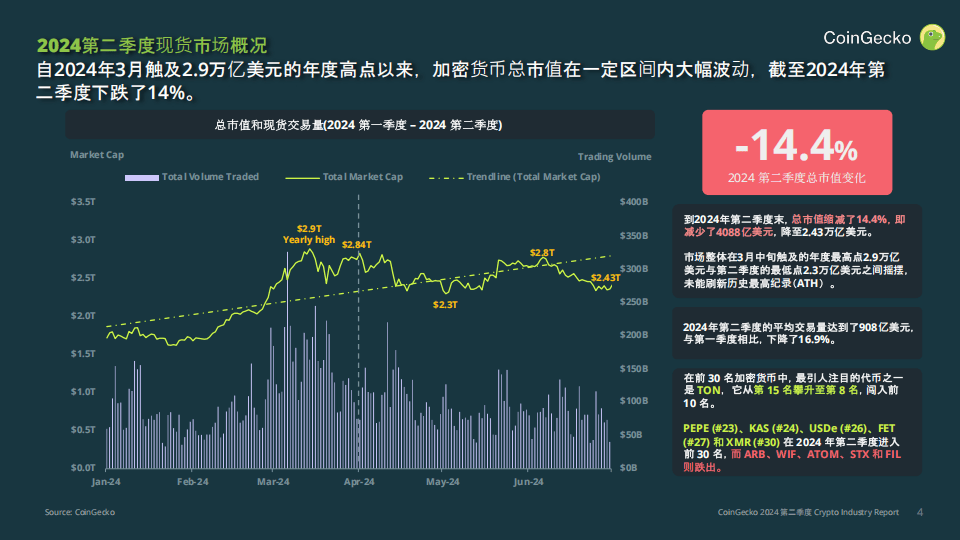Click the red 'ARB、WIF、ATOM、STX' text
The height and width of the screenshot is (540, 960).
click(806, 454)
